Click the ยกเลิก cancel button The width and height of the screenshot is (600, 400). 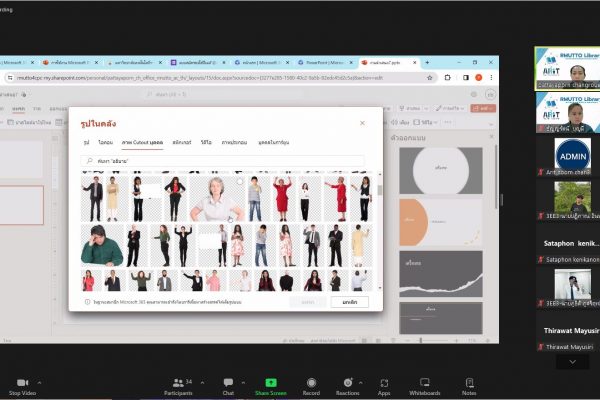(350, 302)
